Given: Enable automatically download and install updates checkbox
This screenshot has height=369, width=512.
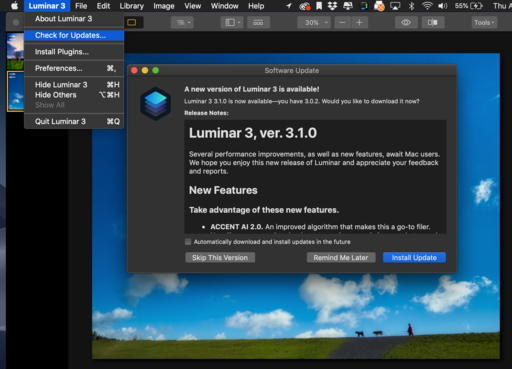Looking at the screenshot, I should (188, 242).
